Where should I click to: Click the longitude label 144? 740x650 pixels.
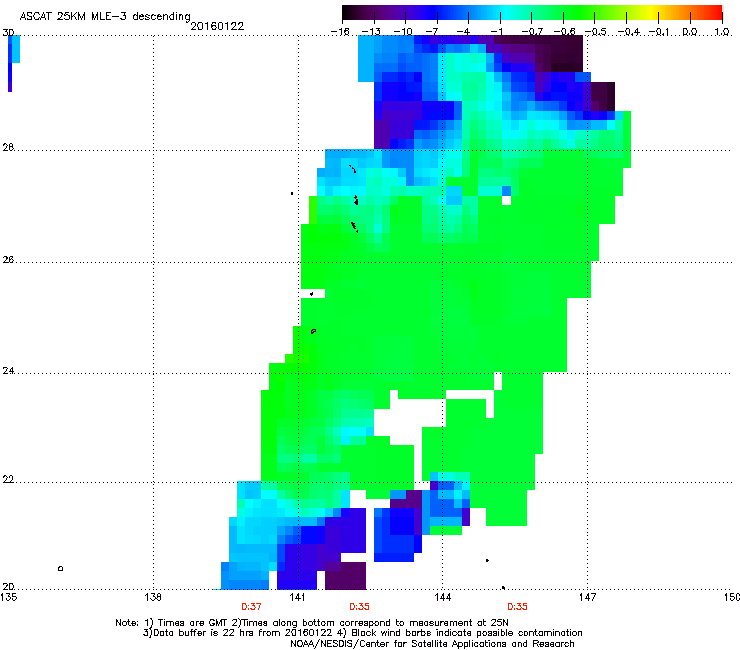pyautogui.click(x=443, y=597)
